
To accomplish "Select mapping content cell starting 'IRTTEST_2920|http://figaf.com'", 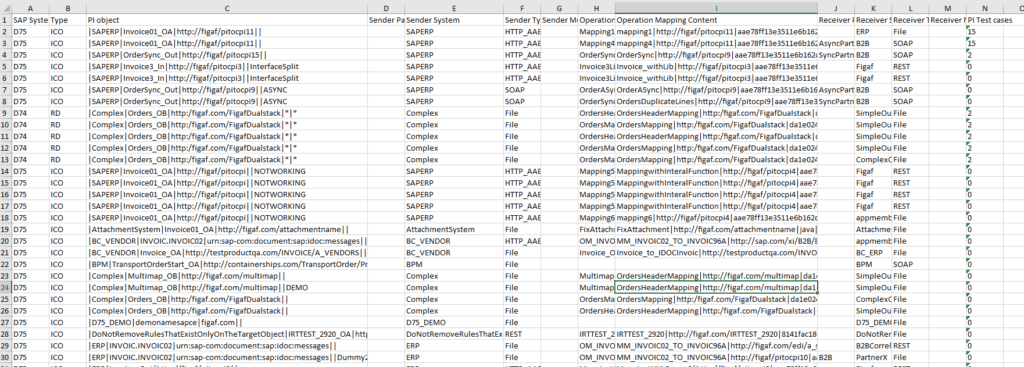I will point(716,333).
